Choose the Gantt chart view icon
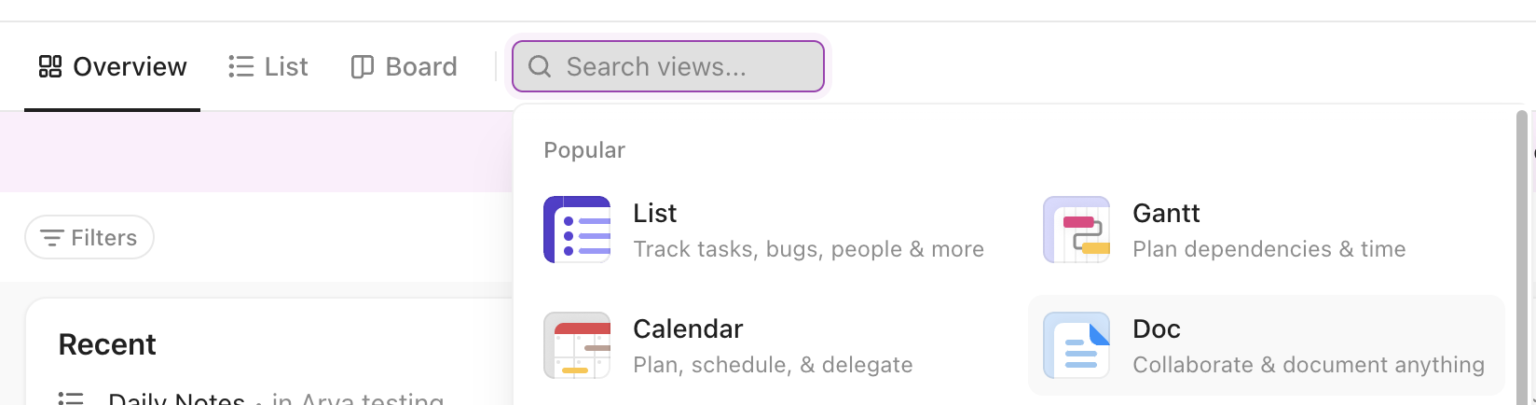 point(1076,230)
